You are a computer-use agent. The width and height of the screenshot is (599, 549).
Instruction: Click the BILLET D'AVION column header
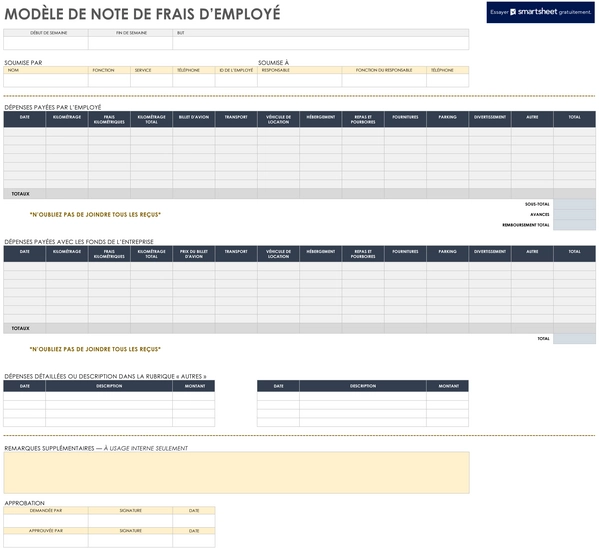pyautogui.click(x=194, y=119)
